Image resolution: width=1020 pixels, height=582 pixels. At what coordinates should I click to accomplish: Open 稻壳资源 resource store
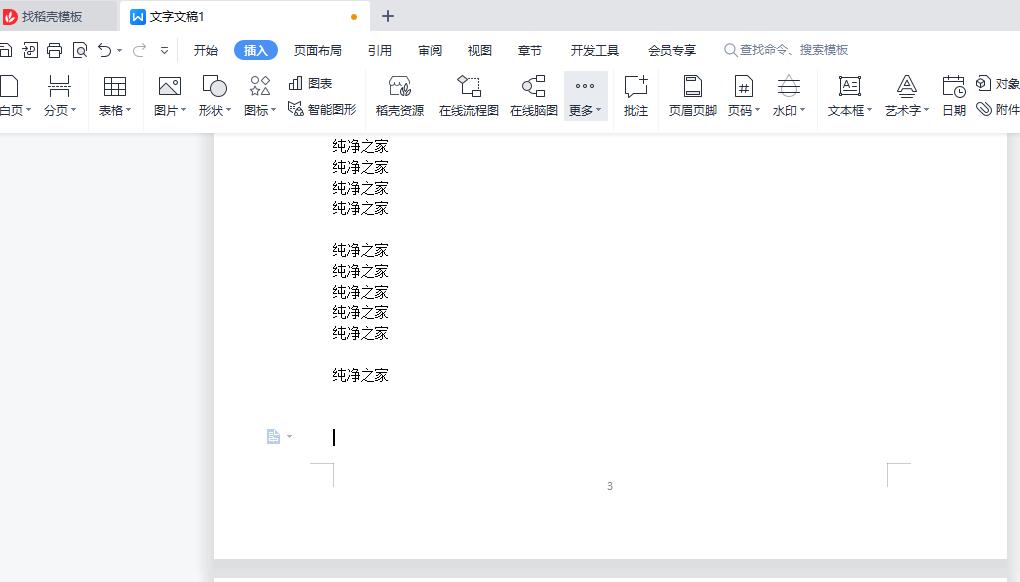(399, 96)
